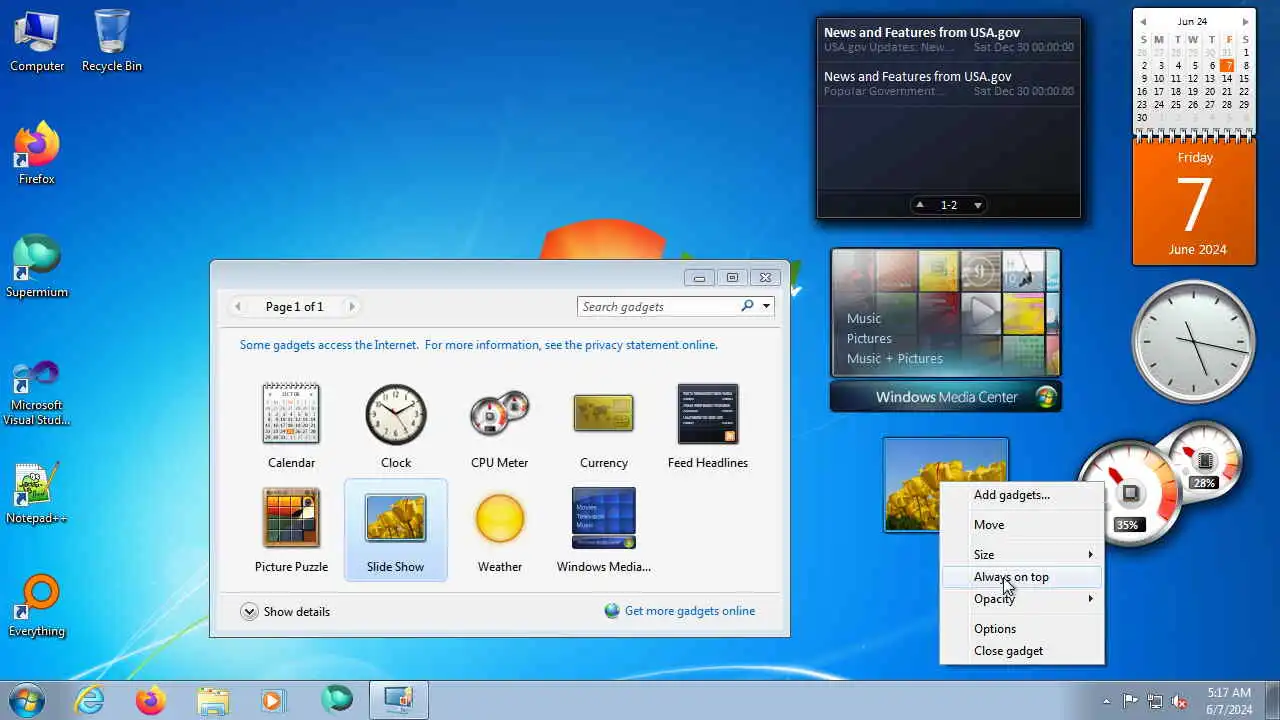Expand Show details in gadget gallery
The image size is (1280, 720).
point(285,611)
